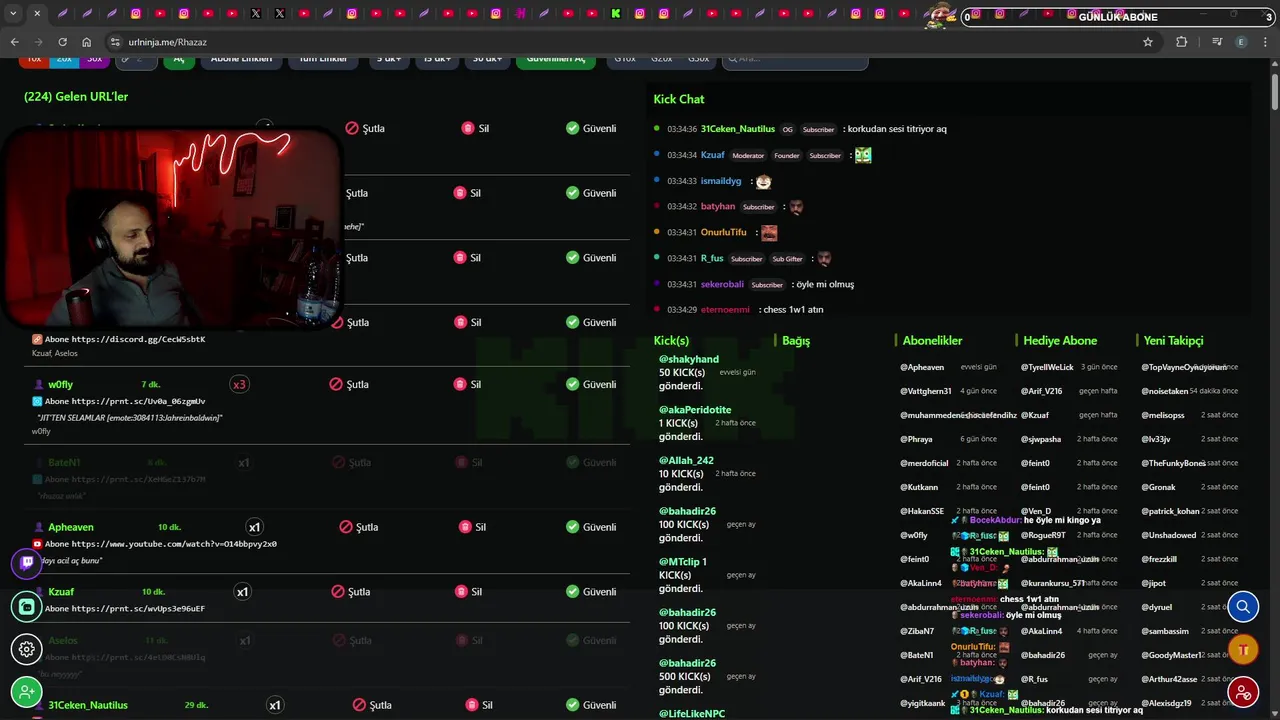Open Chrome's three-dot menu
This screenshot has width=1280, height=720.
1266,42
